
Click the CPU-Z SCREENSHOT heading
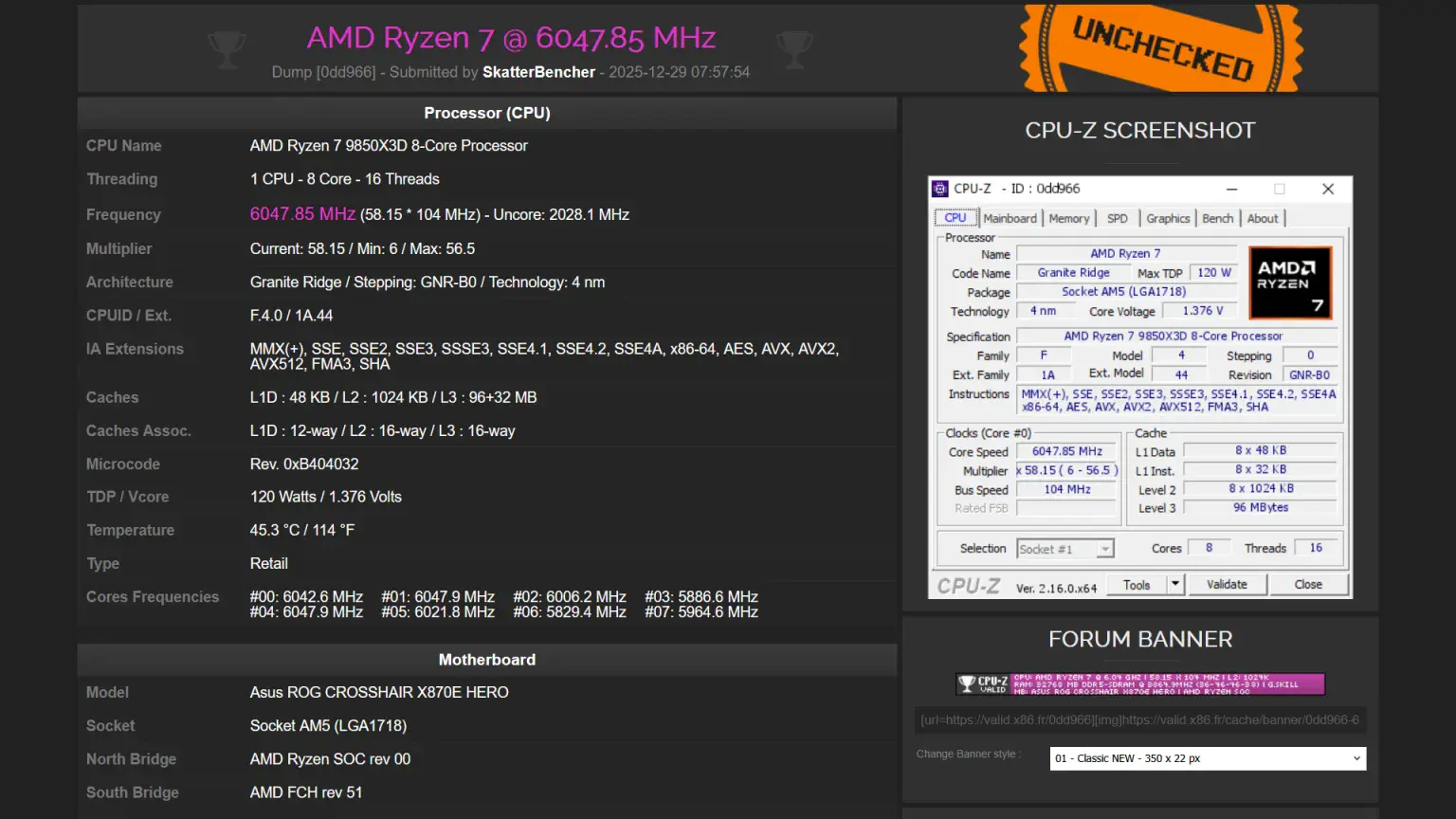1140,131
